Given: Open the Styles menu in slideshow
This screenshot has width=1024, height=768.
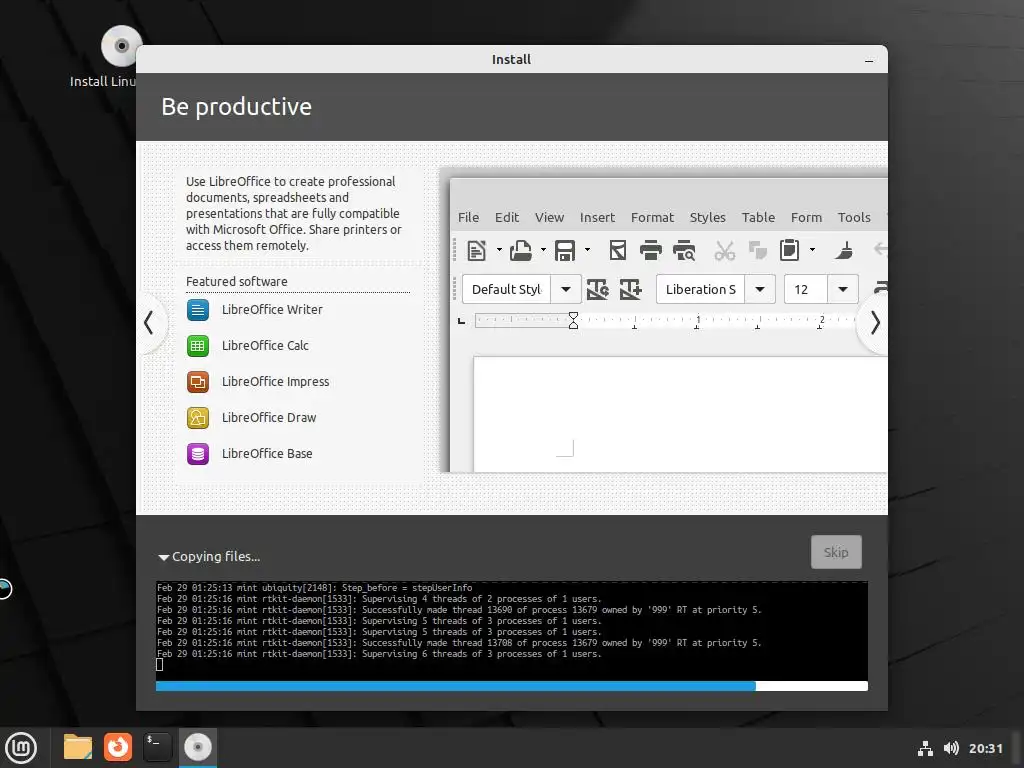Looking at the screenshot, I should (708, 217).
